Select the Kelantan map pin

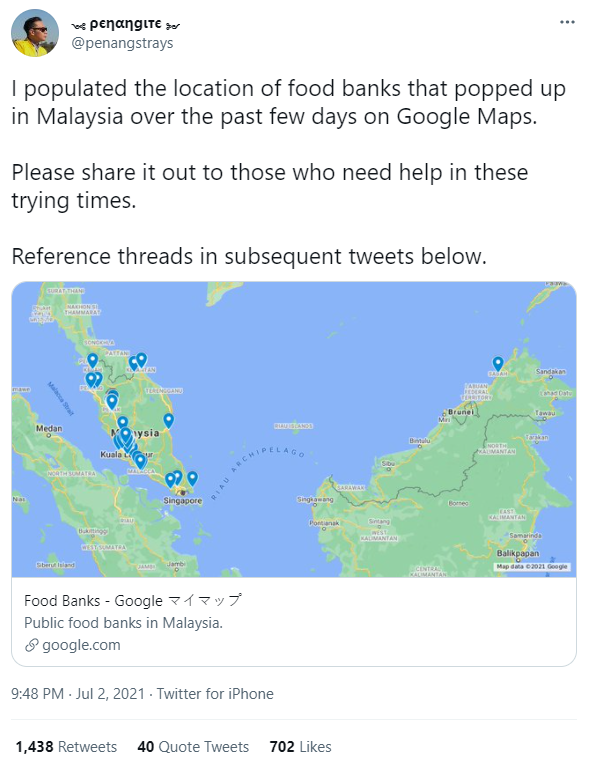tap(141, 360)
